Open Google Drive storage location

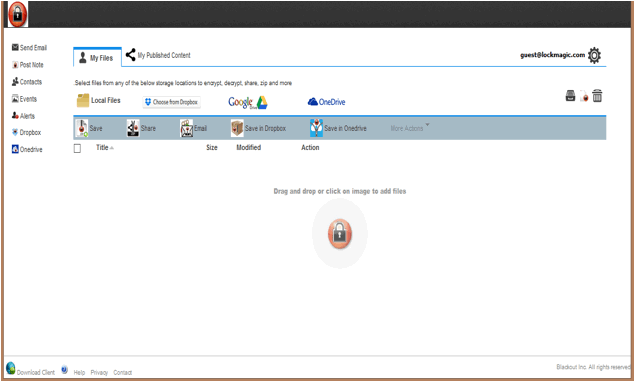[247, 102]
